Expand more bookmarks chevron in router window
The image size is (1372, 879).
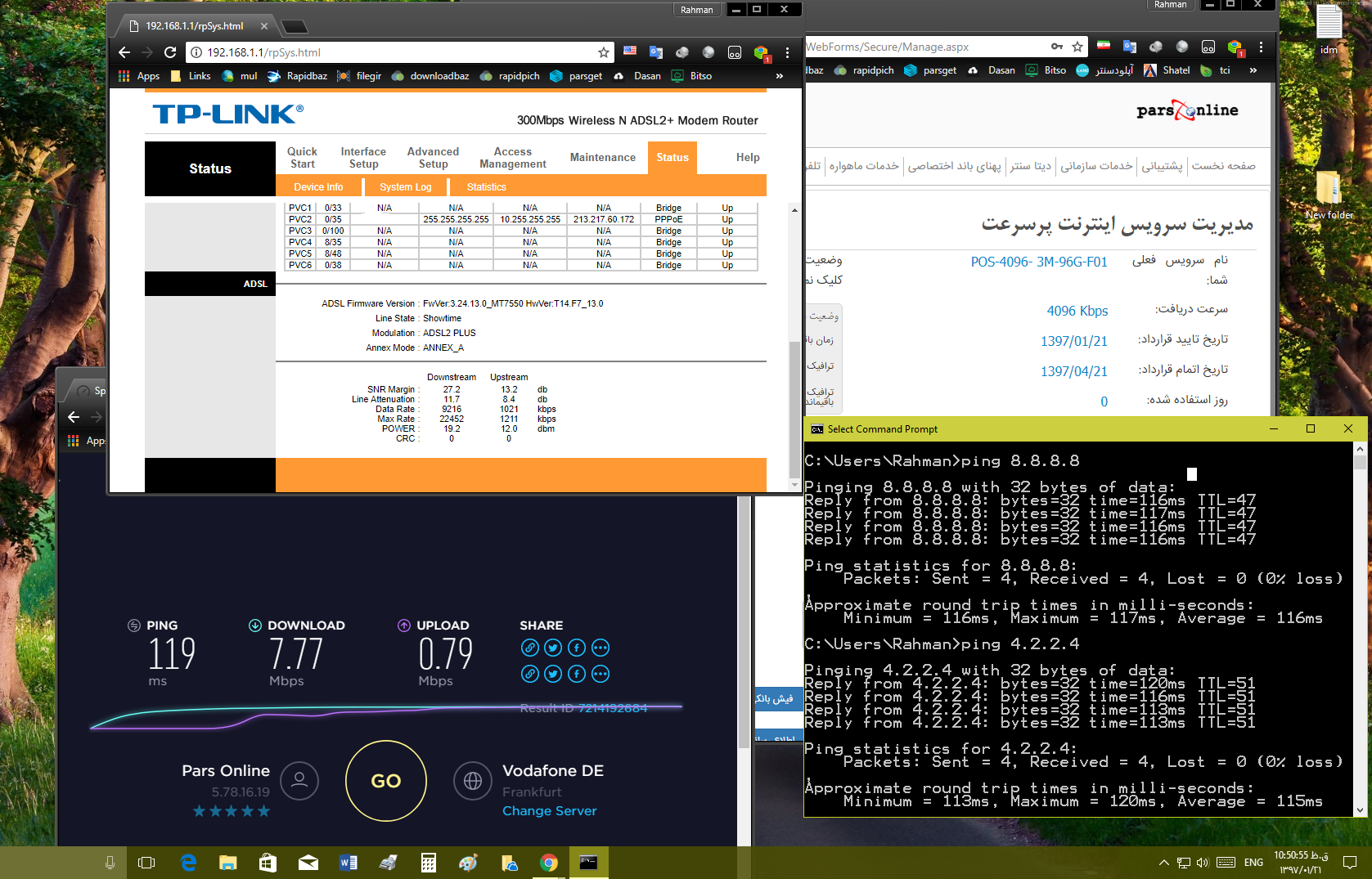click(x=780, y=76)
